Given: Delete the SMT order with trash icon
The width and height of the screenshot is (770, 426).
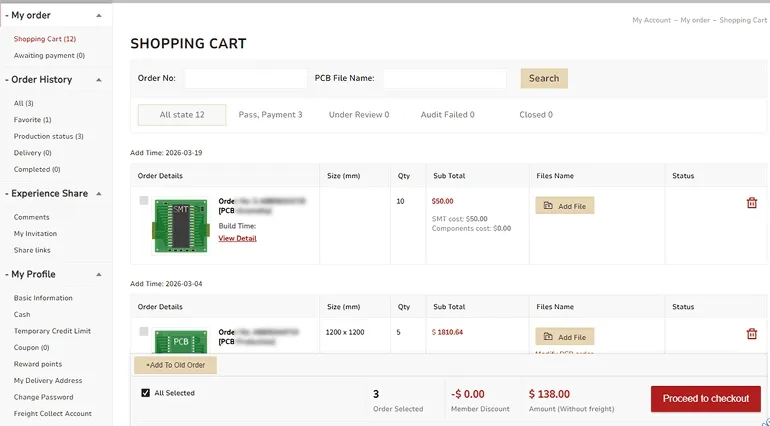Looking at the screenshot, I should [x=751, y=202].
